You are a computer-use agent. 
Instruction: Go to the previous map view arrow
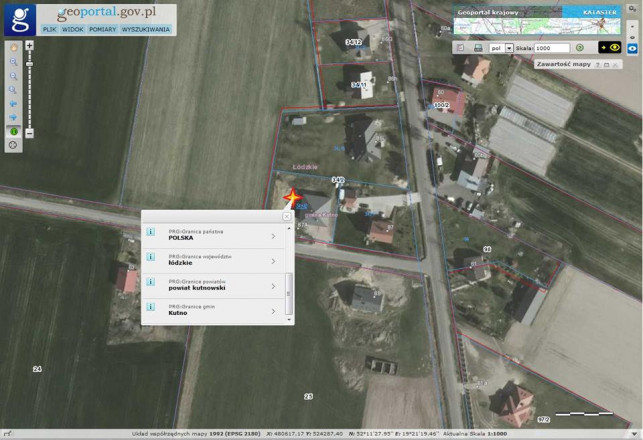click(x=14, y=104)
